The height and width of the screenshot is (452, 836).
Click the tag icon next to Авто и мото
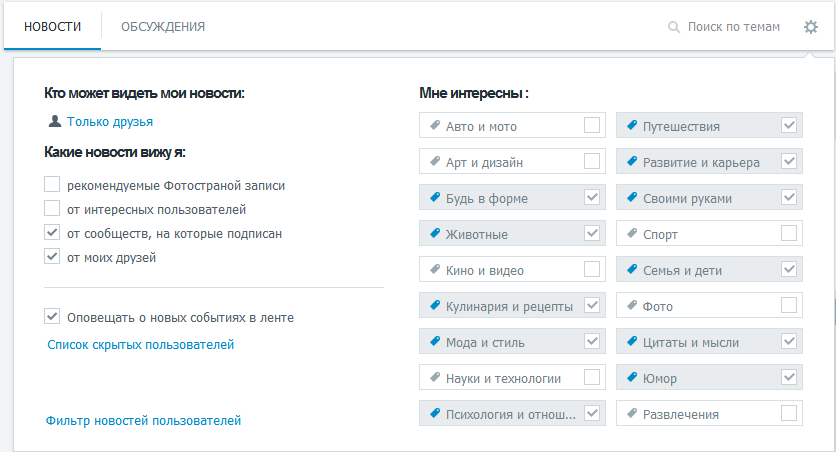[435, 125]
